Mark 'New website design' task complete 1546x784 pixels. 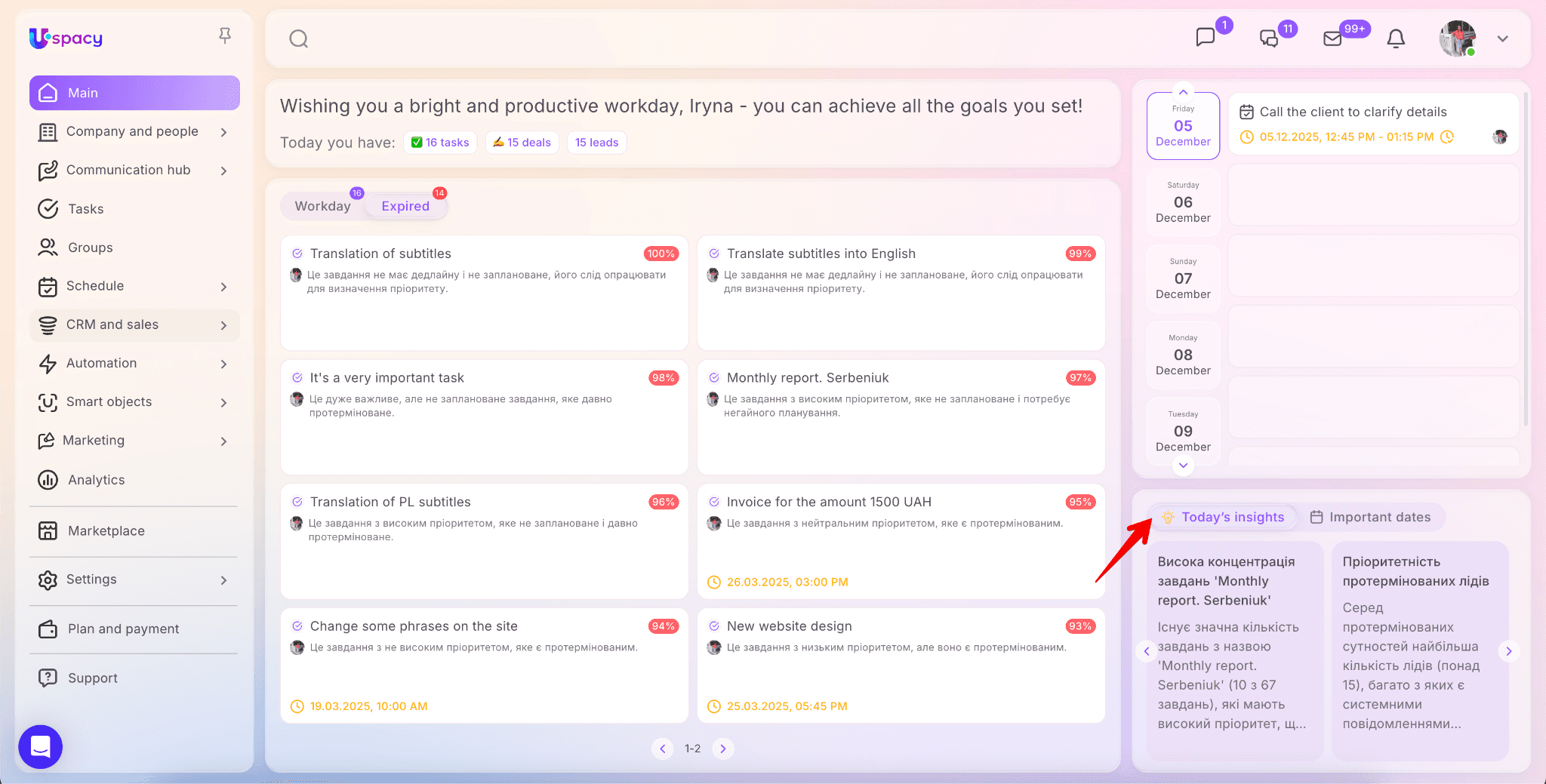[x=714, y=626]
